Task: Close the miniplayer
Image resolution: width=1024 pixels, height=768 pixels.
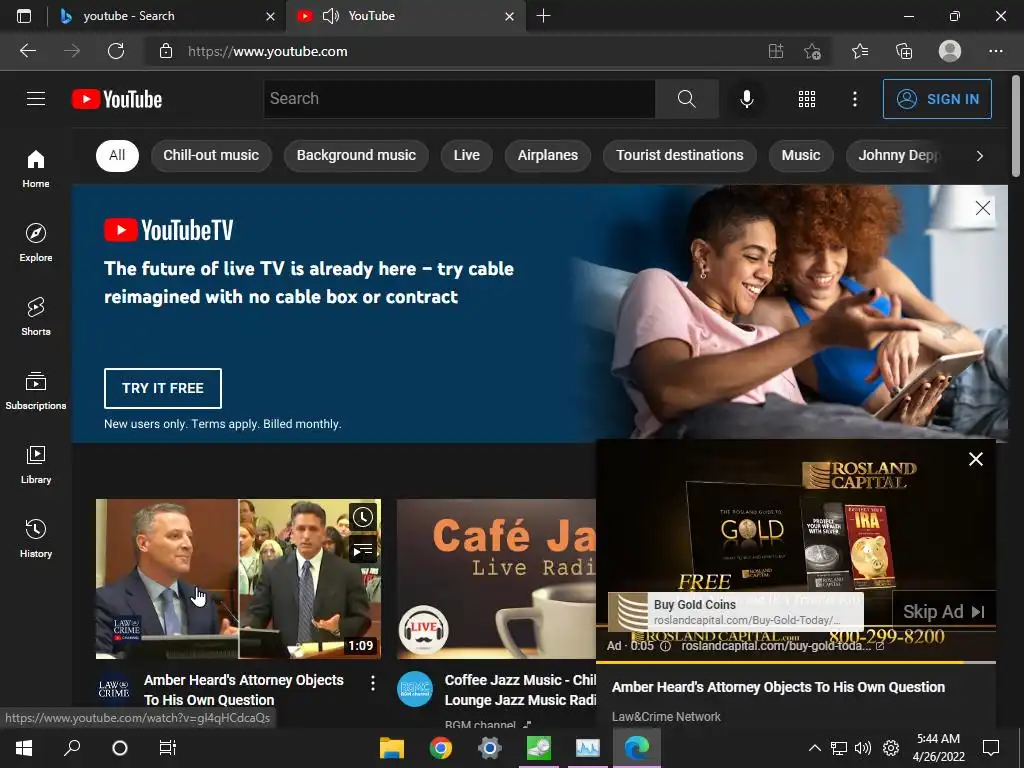Action: point(976,459)
